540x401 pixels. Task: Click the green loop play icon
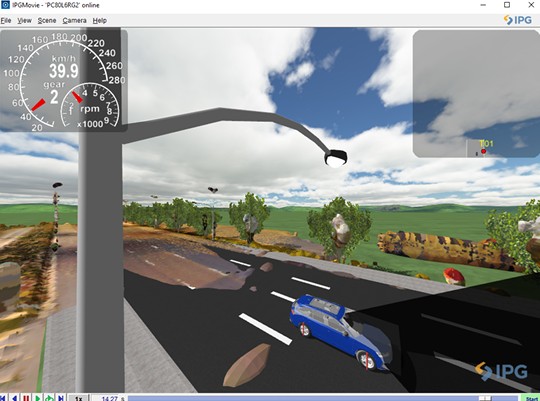[x=49, y=398]
